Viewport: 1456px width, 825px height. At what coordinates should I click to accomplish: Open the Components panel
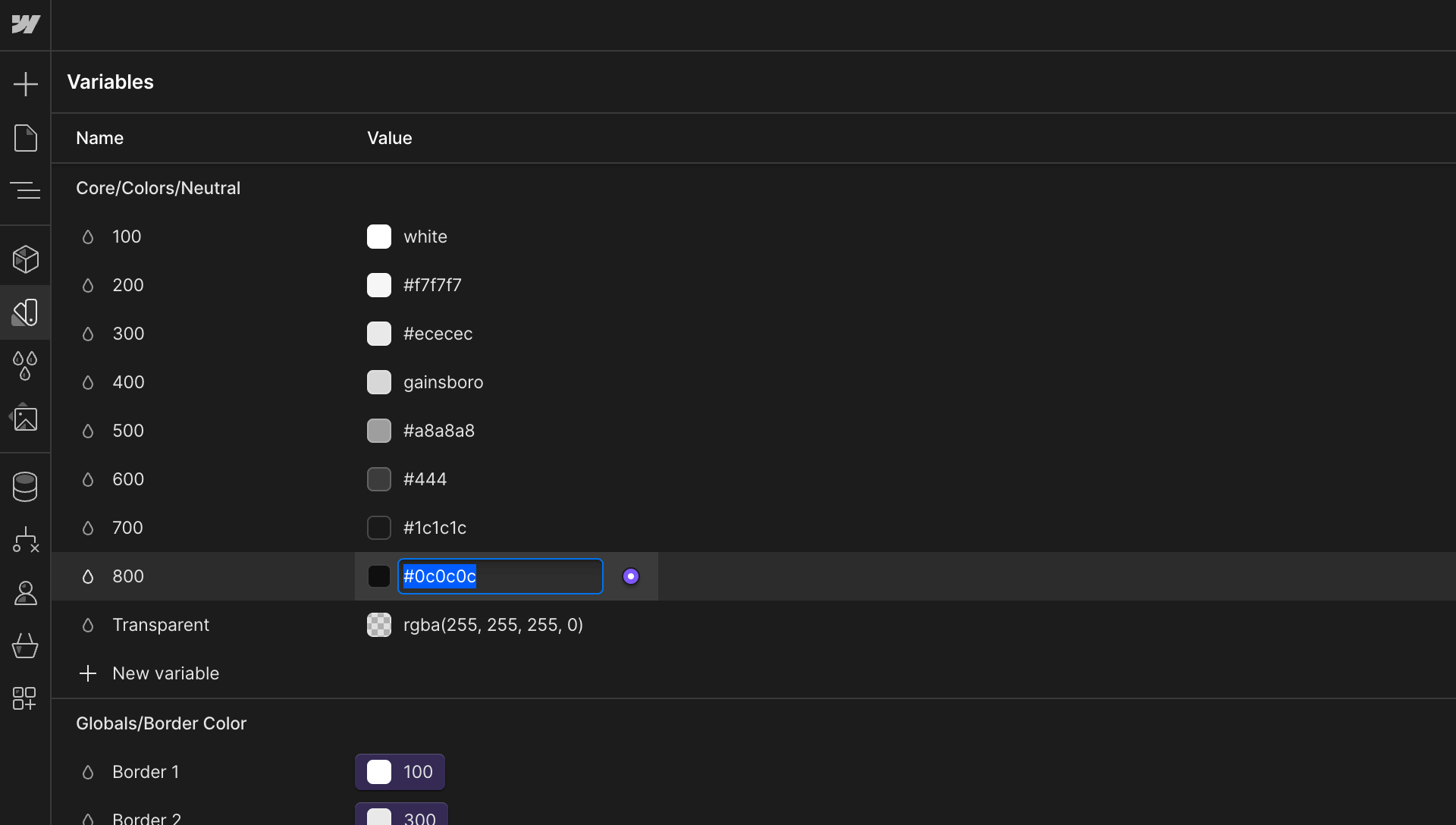(26, 259)
